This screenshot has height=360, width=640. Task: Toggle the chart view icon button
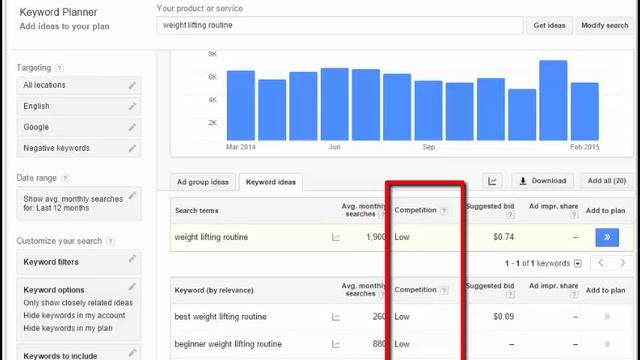click(x=492, y=181)
